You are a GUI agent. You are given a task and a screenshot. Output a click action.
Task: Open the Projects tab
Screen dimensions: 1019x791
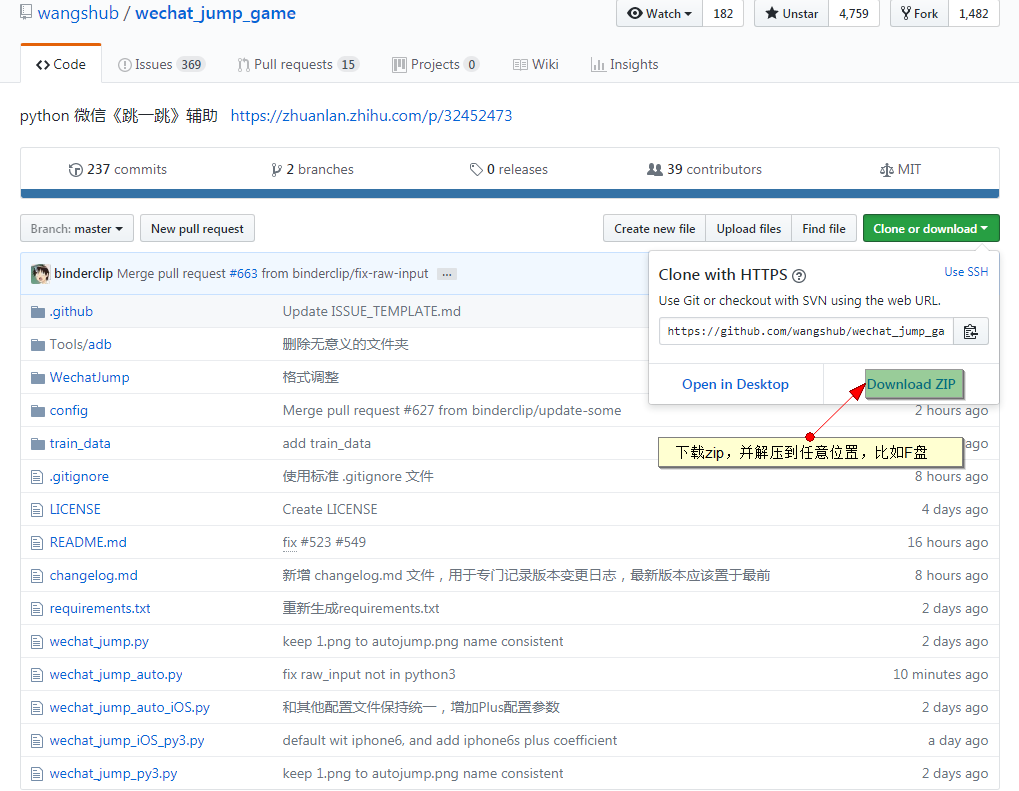[435, 64]
